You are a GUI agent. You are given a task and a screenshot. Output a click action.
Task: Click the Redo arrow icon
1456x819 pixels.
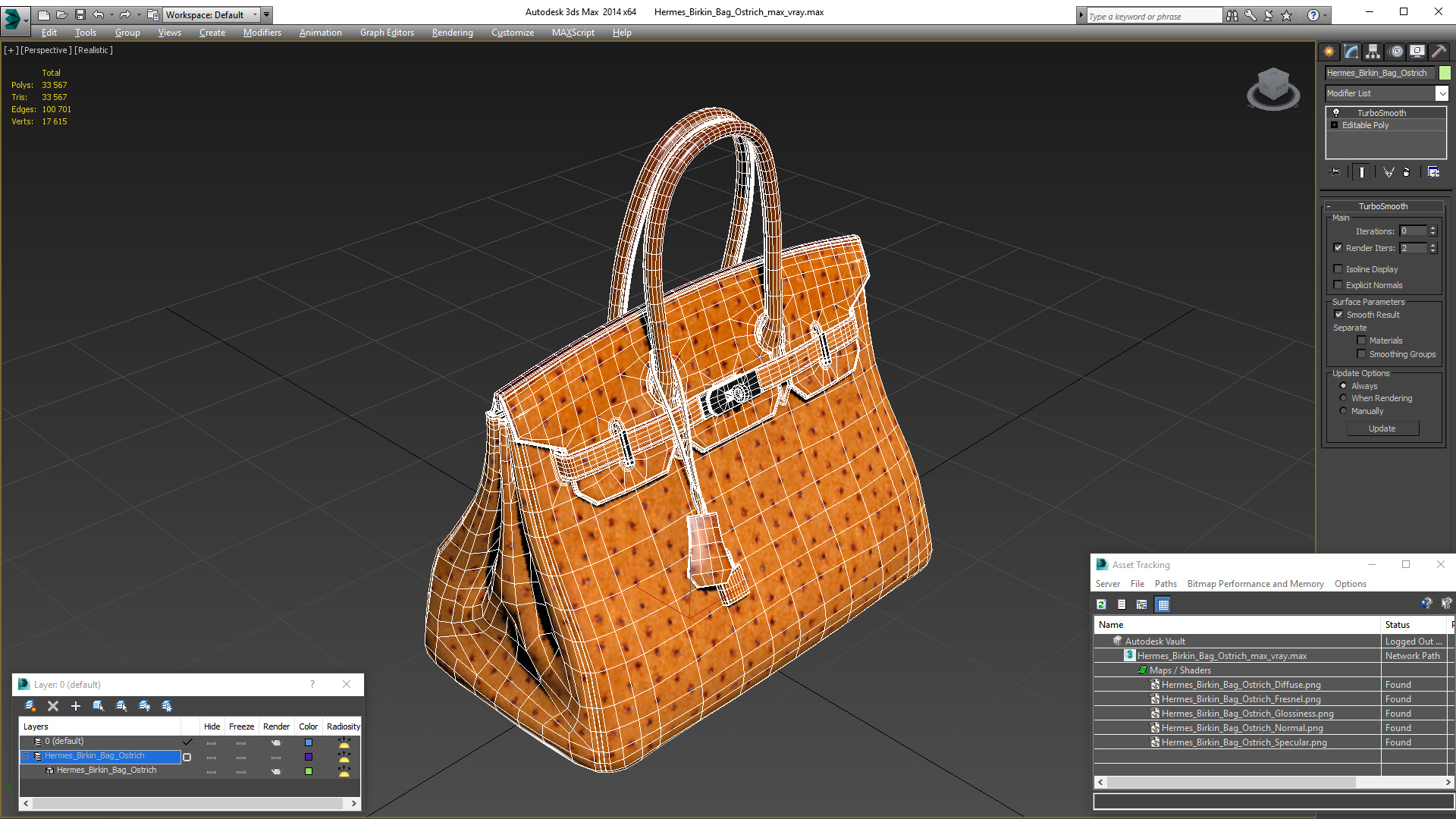125,14
